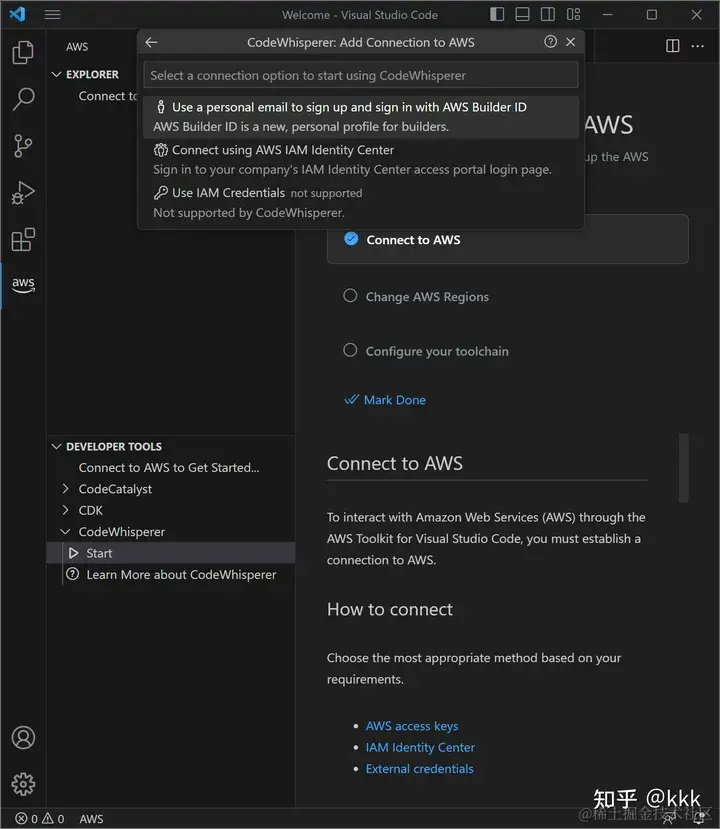Choose Connect using AWS IAM Identity Center
This screenshot has height=829, width=720.
(x=361, y=160)
